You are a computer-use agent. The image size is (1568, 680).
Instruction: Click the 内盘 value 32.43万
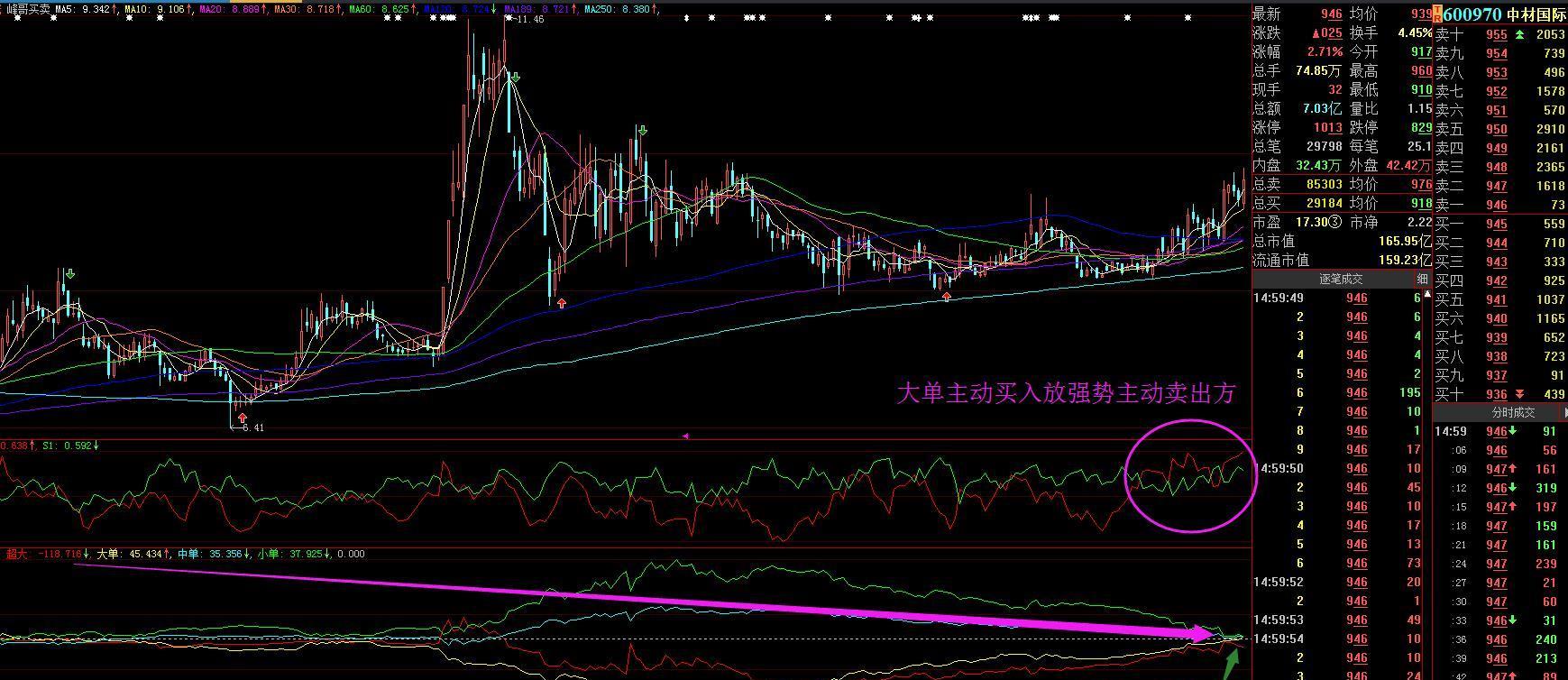(x=1318, y=165)
